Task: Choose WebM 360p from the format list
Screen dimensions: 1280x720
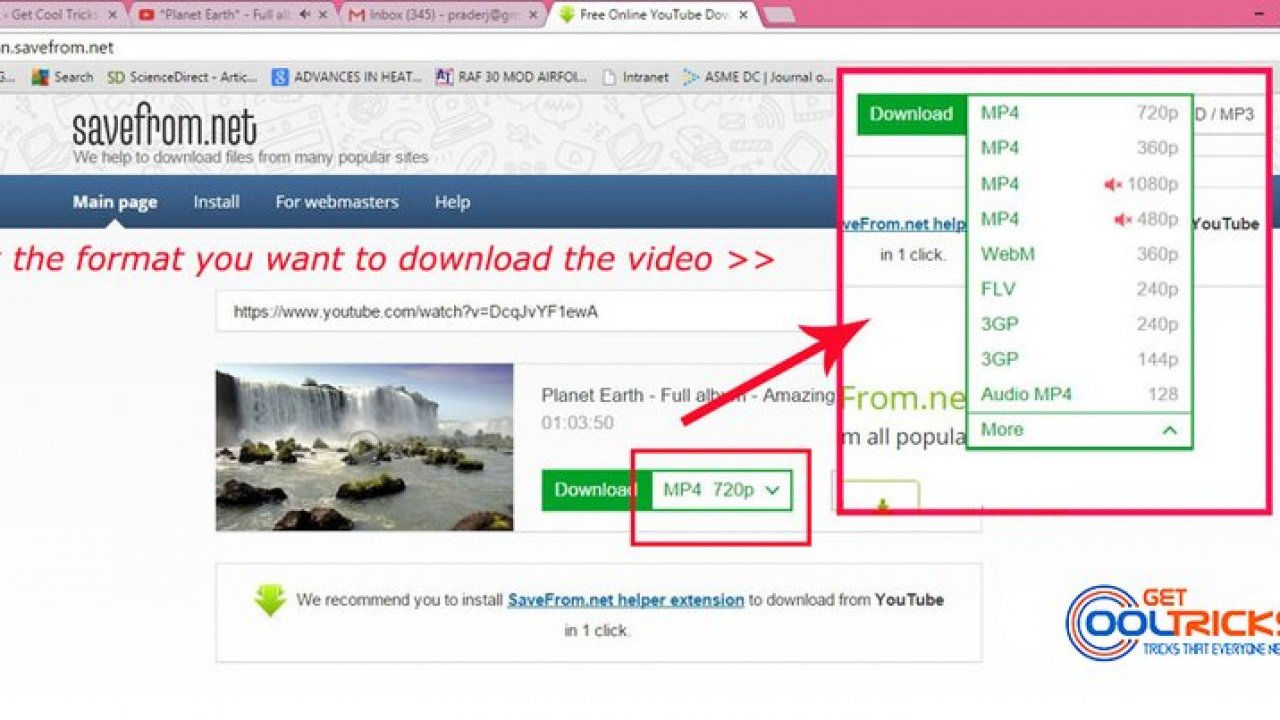Action: point(1079,254)
